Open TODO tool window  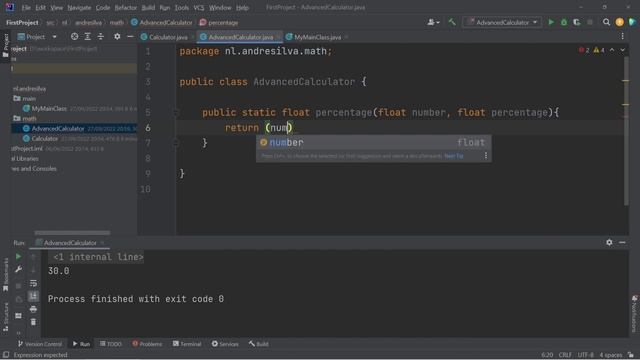(x=111, y=344)
